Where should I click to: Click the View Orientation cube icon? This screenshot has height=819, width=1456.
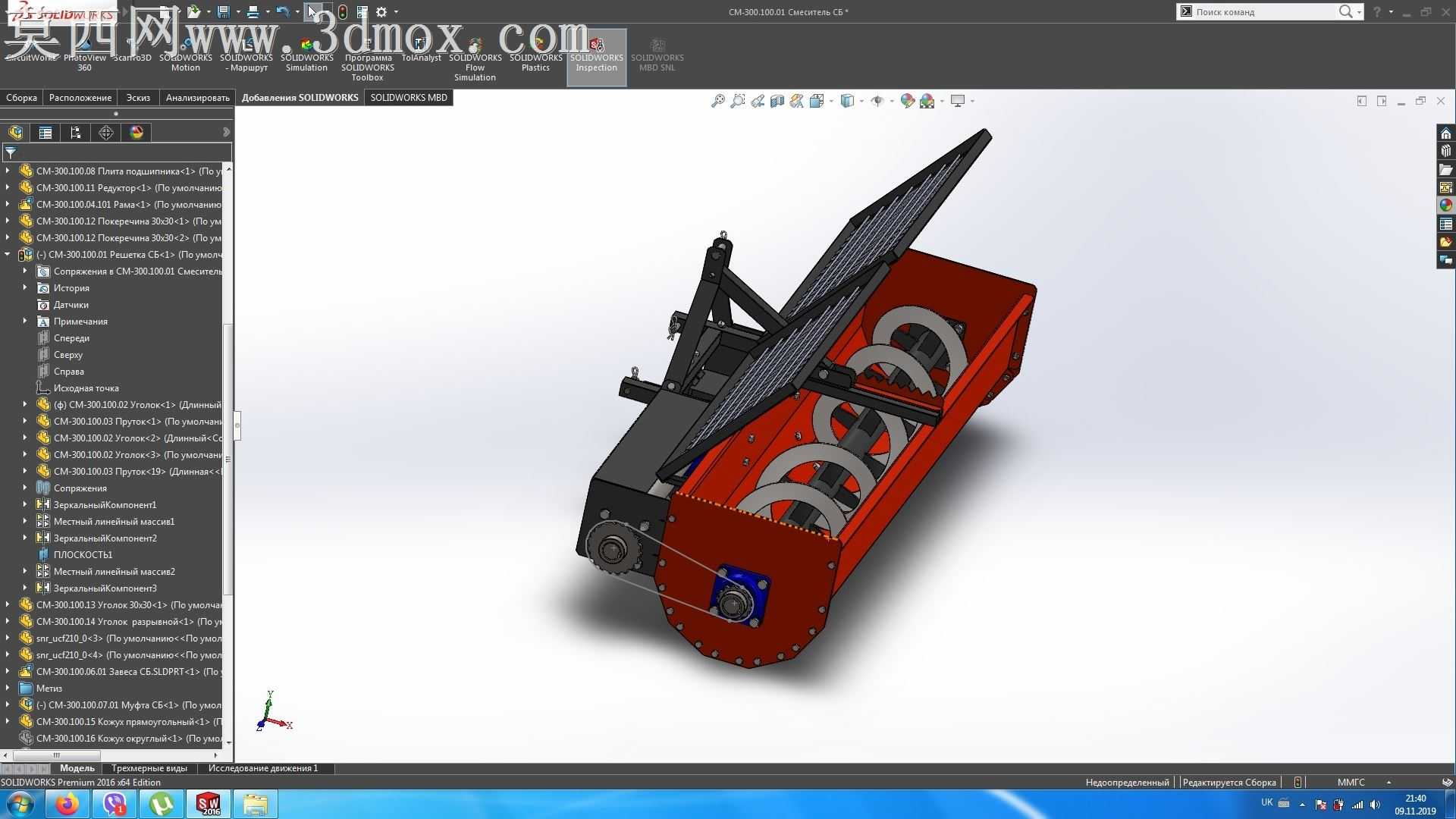click(x=816, y=101)
